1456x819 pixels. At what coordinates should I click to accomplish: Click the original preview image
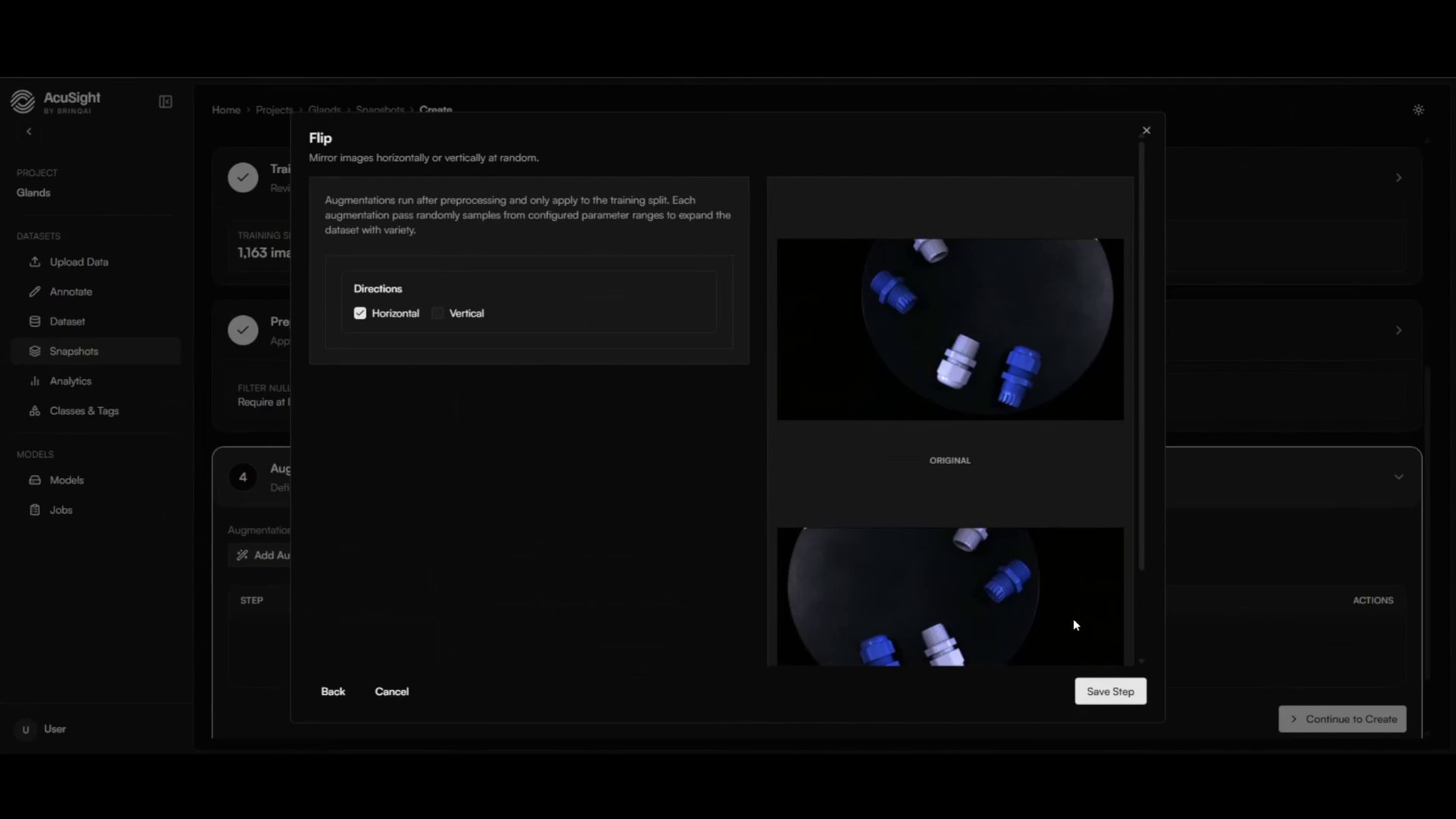pos(950,329)
